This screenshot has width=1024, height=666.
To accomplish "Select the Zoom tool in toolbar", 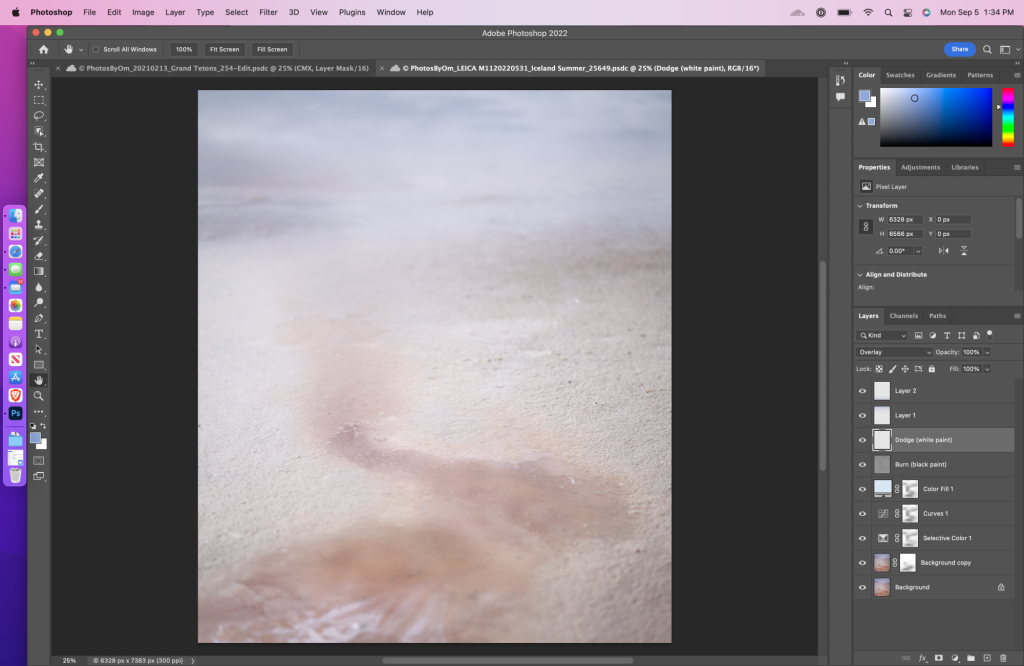I will point(39,396).
